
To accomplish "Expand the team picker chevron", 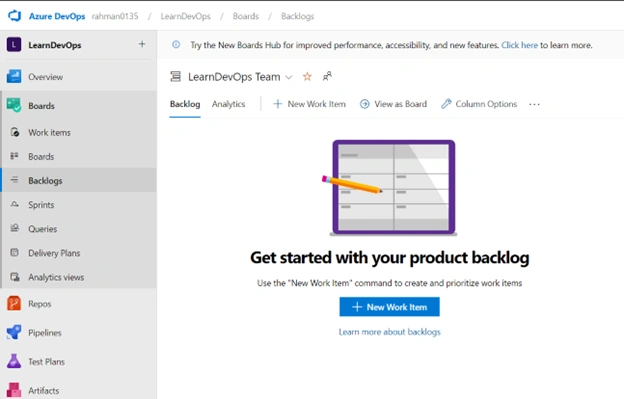I will [289, 77].
